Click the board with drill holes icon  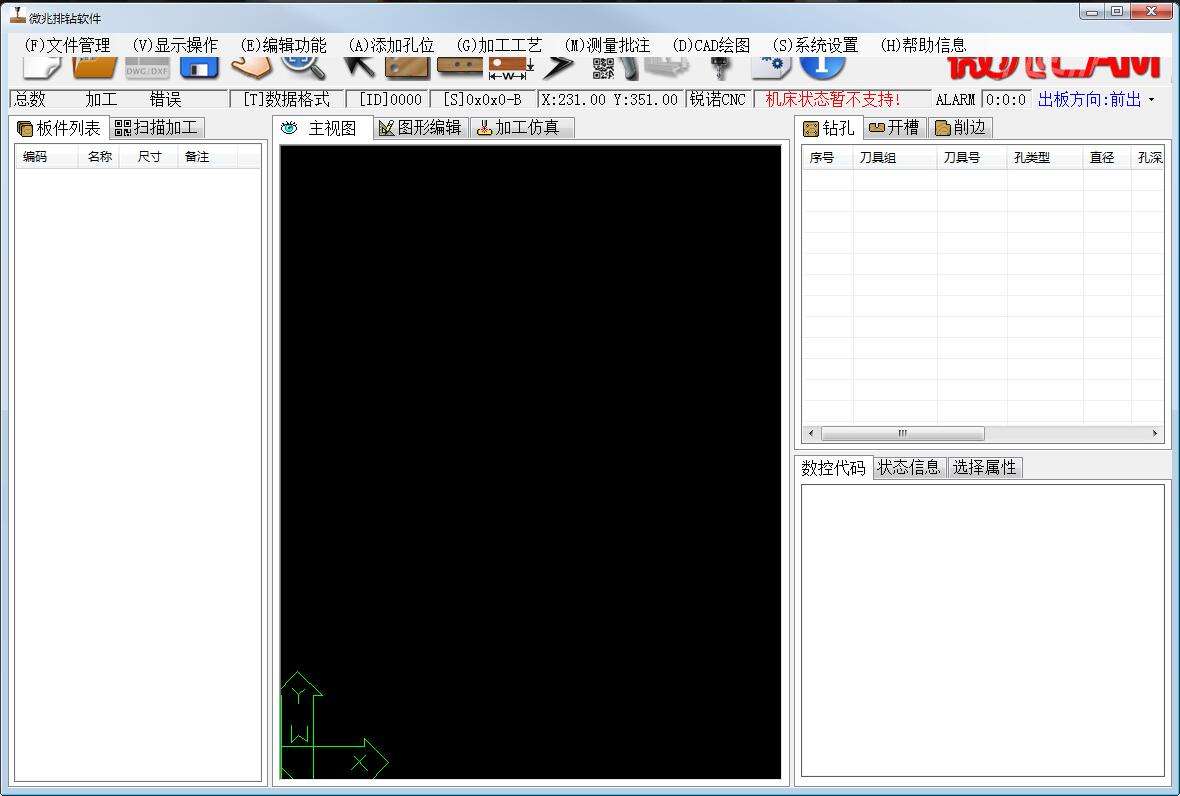coord(460,67)
